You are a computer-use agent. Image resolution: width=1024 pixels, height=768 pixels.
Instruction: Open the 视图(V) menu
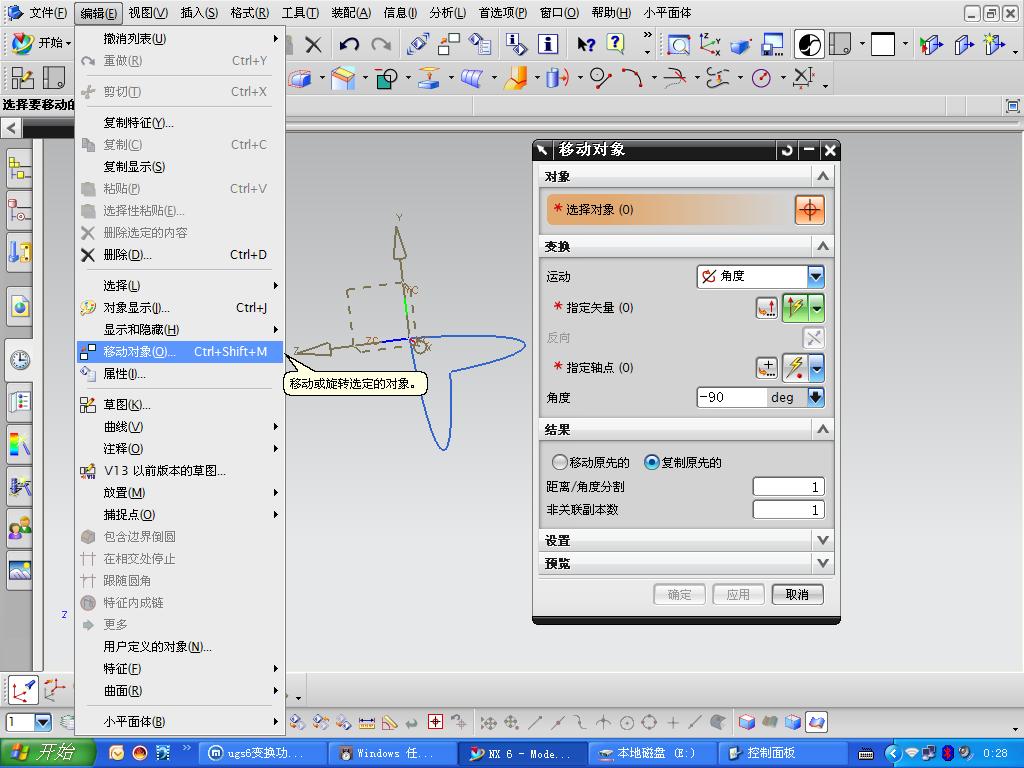[148, 12]
